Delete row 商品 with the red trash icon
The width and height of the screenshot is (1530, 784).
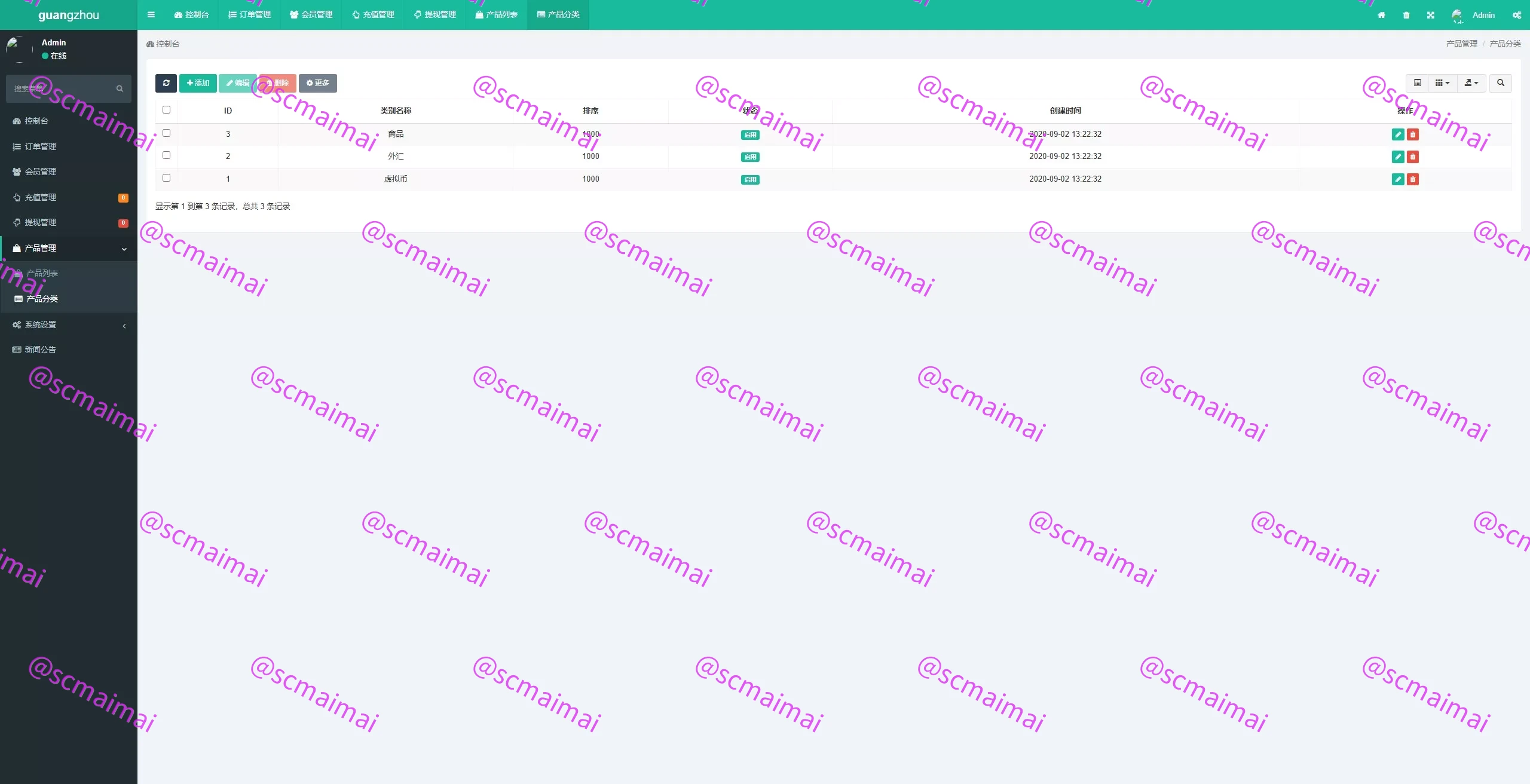(x=1413, y=134)
